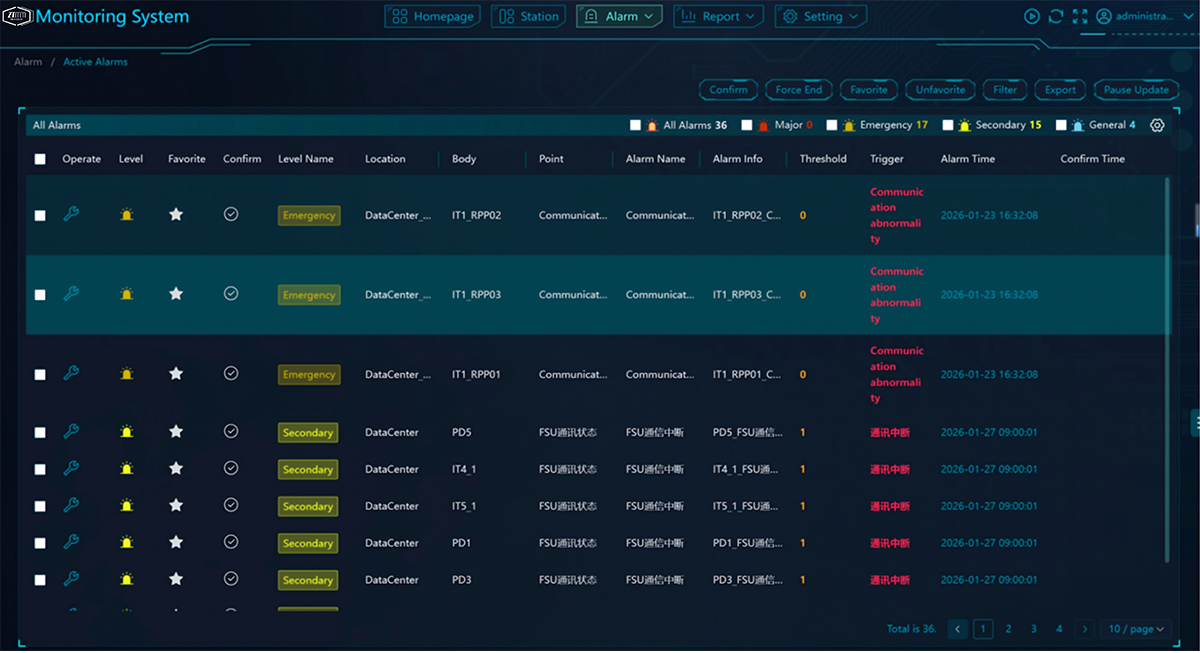1200x653 pixels.
Task: Open the 10 / page size dropdown
Action: pos(1137,629)
